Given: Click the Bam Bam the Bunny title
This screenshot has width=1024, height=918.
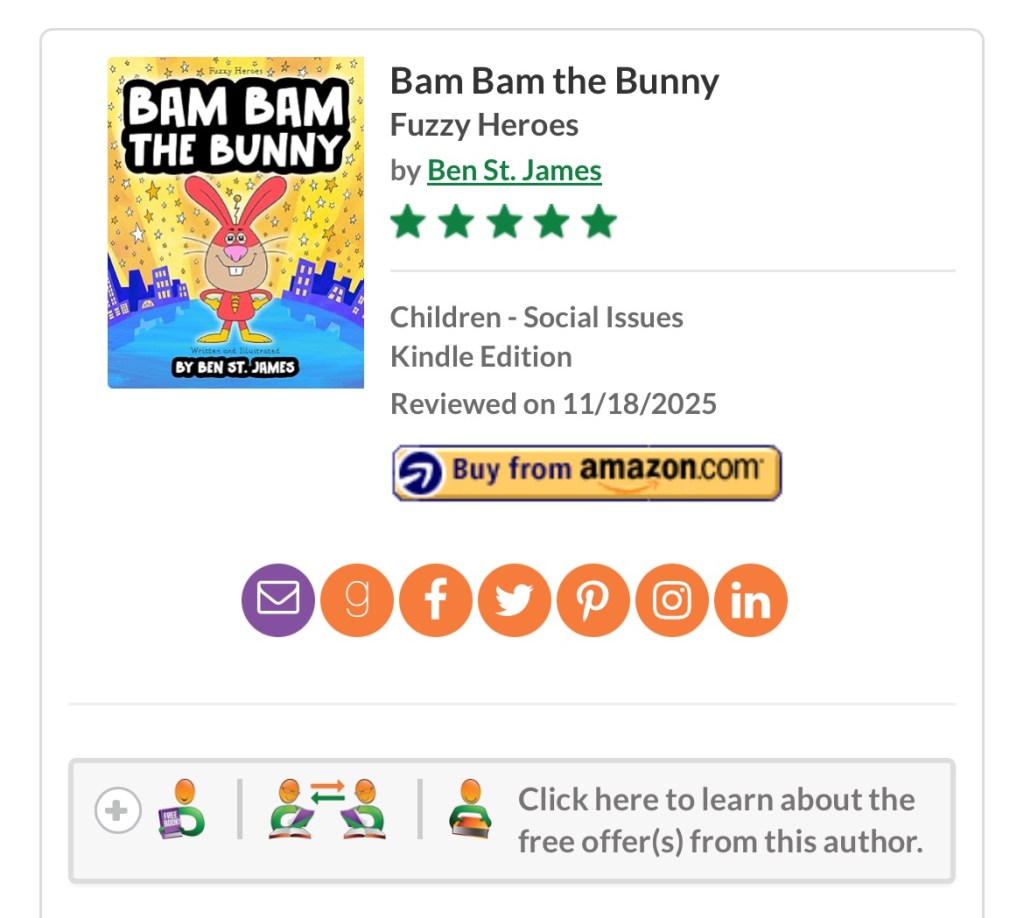Looking at the screenshot, I should coord(554,81).
